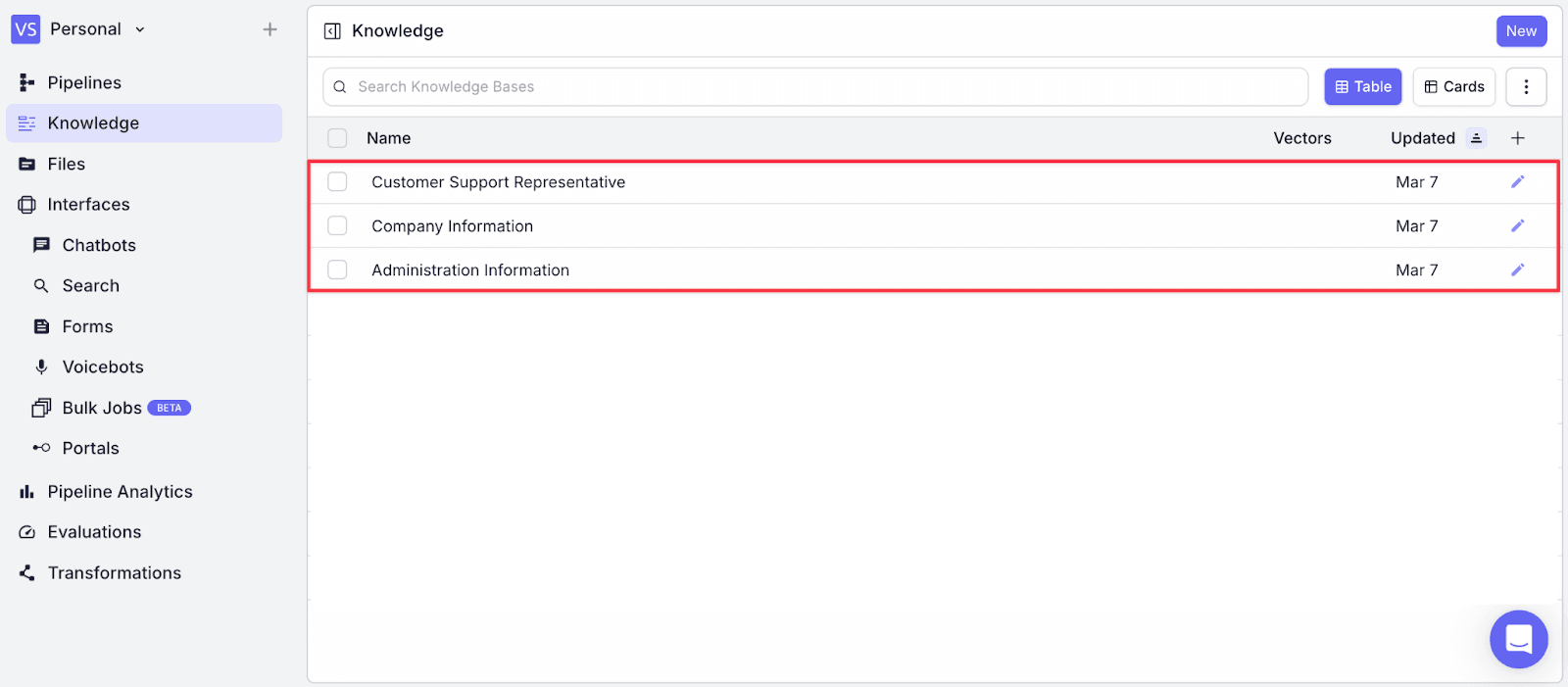
Task: Click the edit pencil for Customer Support Representative
Action: [x=1517, y=181]
